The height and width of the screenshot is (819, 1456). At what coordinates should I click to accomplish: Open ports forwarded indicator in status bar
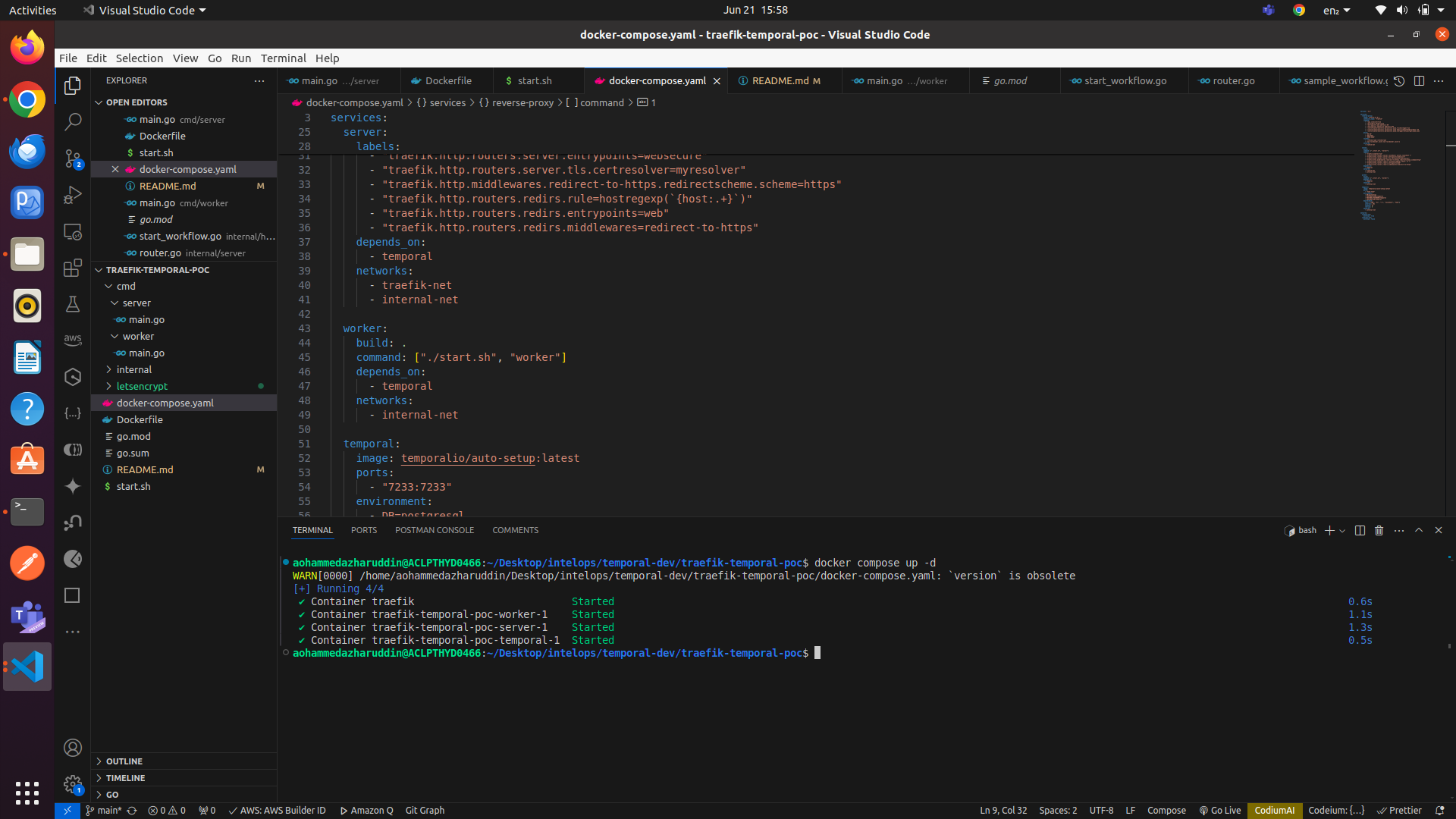(207, 810)
